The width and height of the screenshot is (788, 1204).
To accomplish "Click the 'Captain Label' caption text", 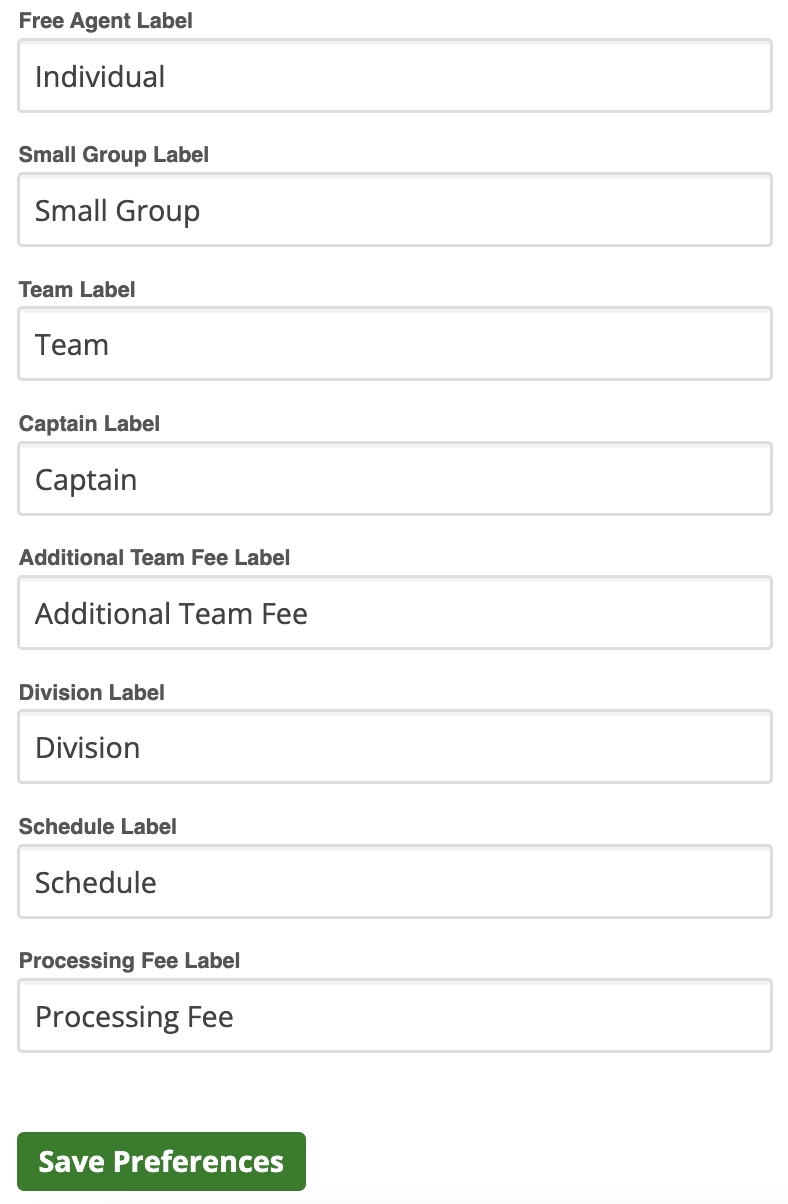I will 89,424.
